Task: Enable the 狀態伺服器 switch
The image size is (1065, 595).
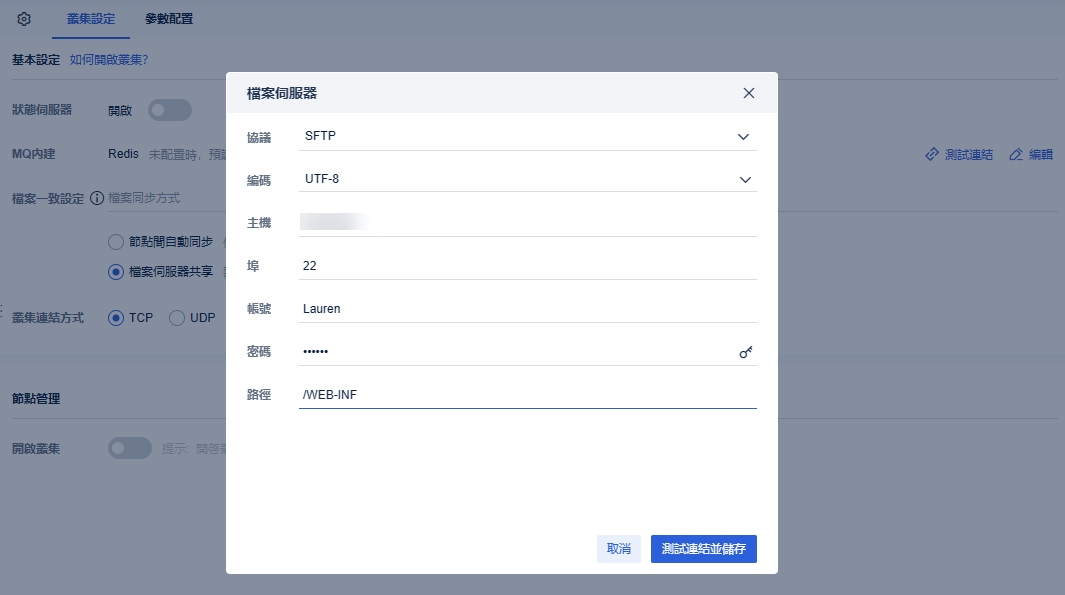Action: point(169,110)
